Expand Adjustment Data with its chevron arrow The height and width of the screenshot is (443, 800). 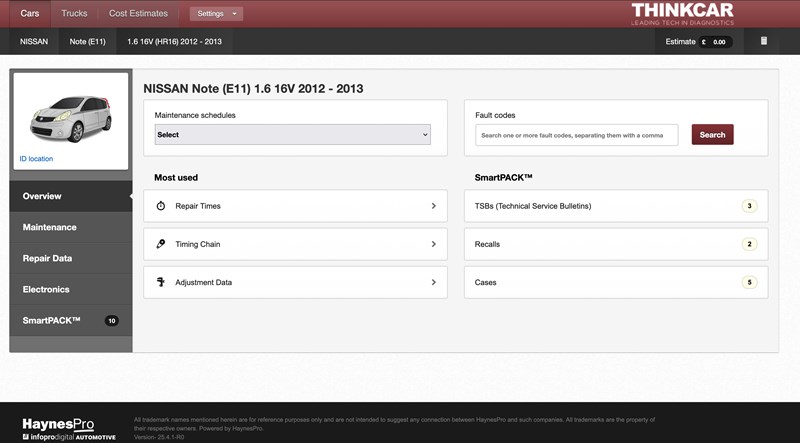pos(433,282)
